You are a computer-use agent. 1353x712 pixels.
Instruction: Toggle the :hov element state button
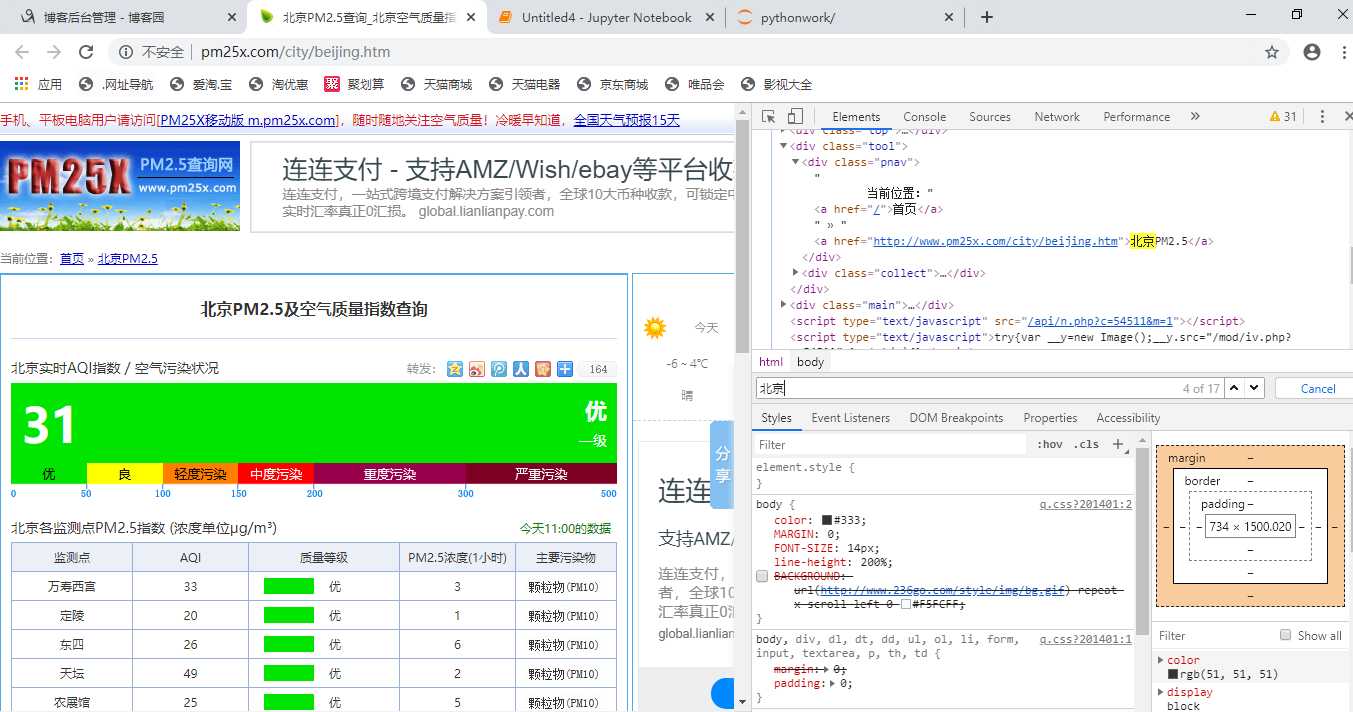pos(1050,444)
